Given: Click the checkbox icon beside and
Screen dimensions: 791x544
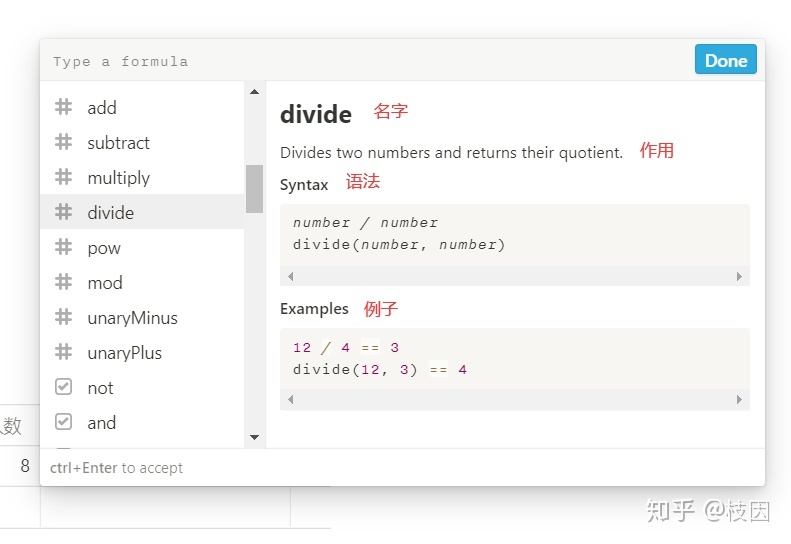Looking at the screenshot, I should tap(63, 422).
